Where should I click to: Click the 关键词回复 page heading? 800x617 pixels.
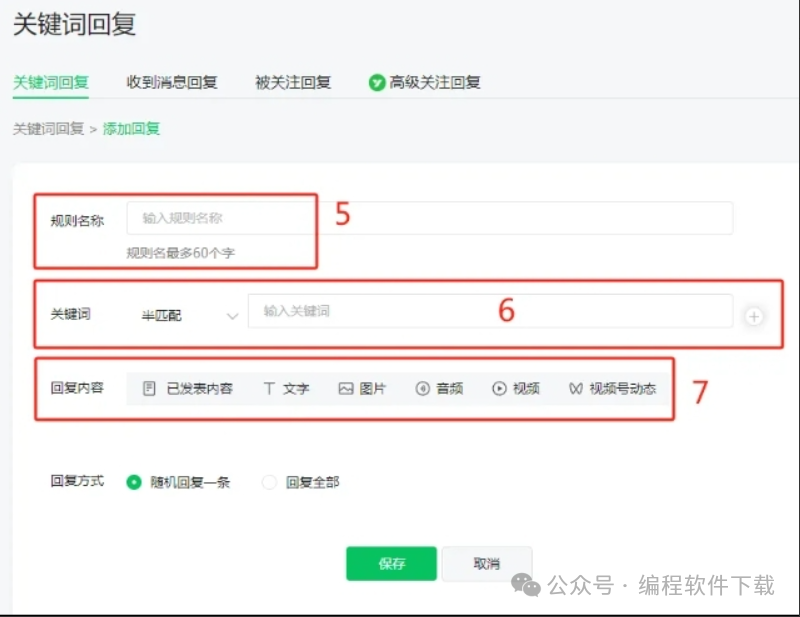point(74,24)
